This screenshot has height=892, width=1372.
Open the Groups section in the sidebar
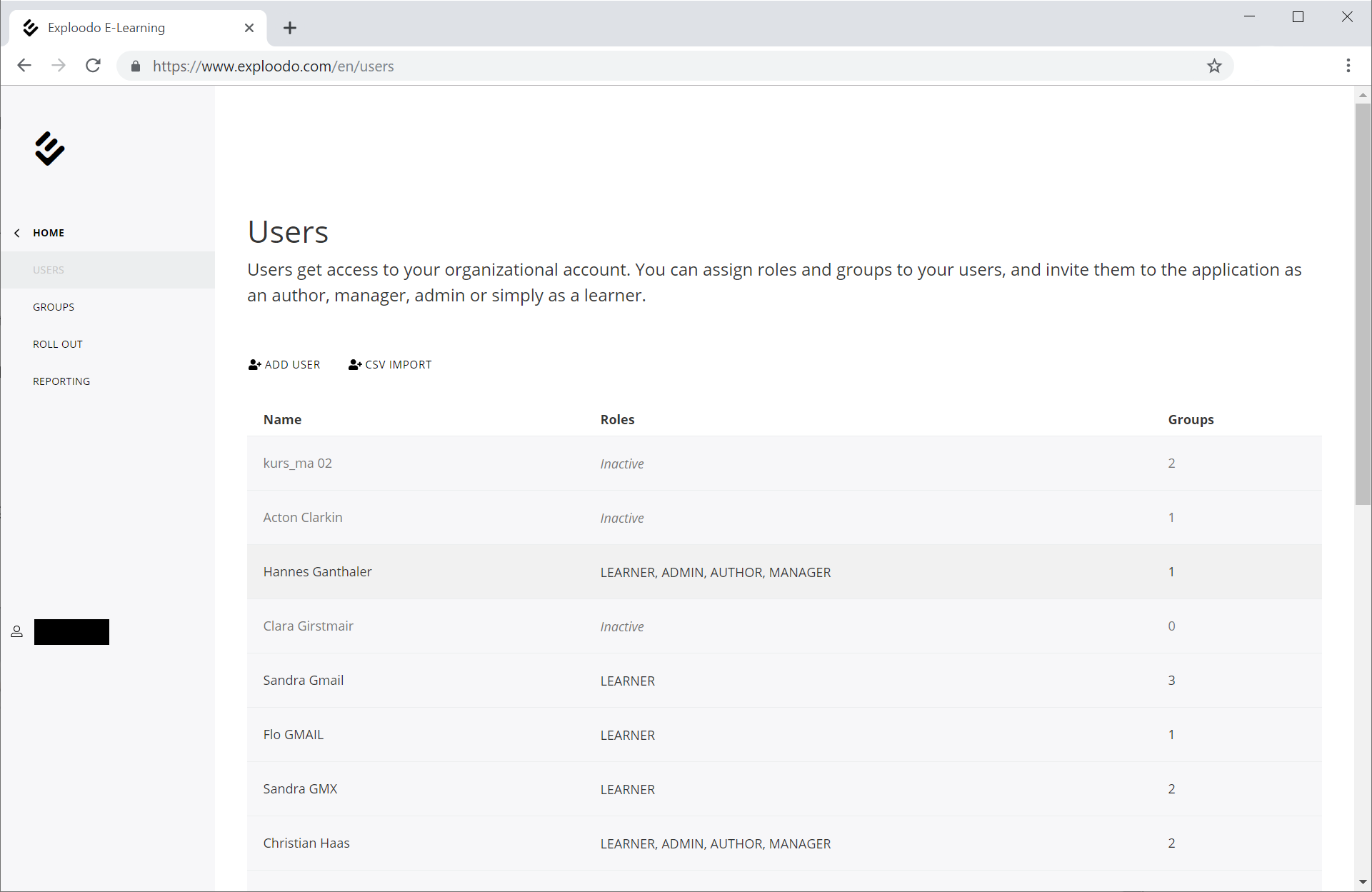[54, 307]
